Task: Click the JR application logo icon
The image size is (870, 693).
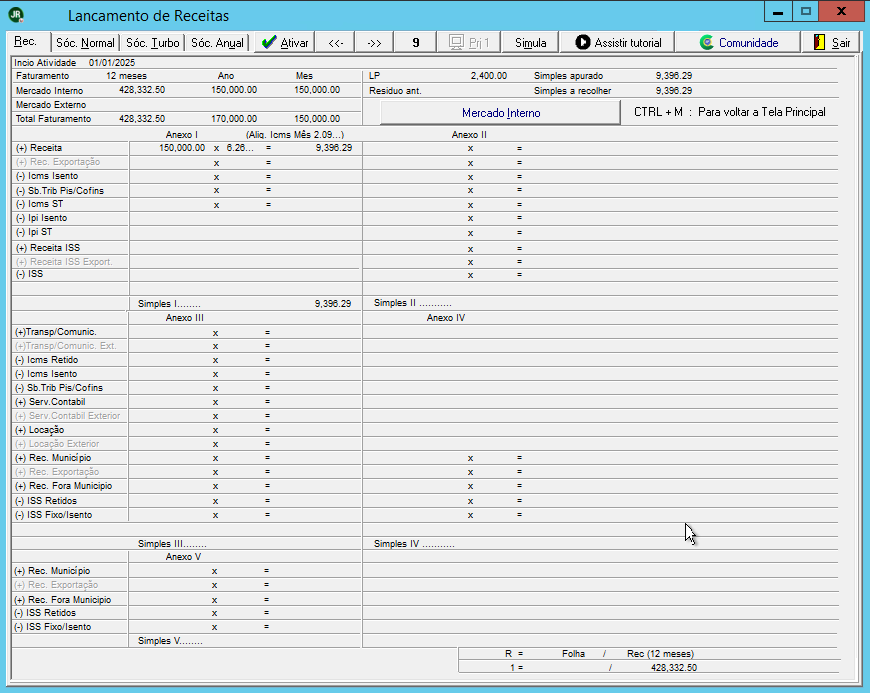Action: click(16, 15)
